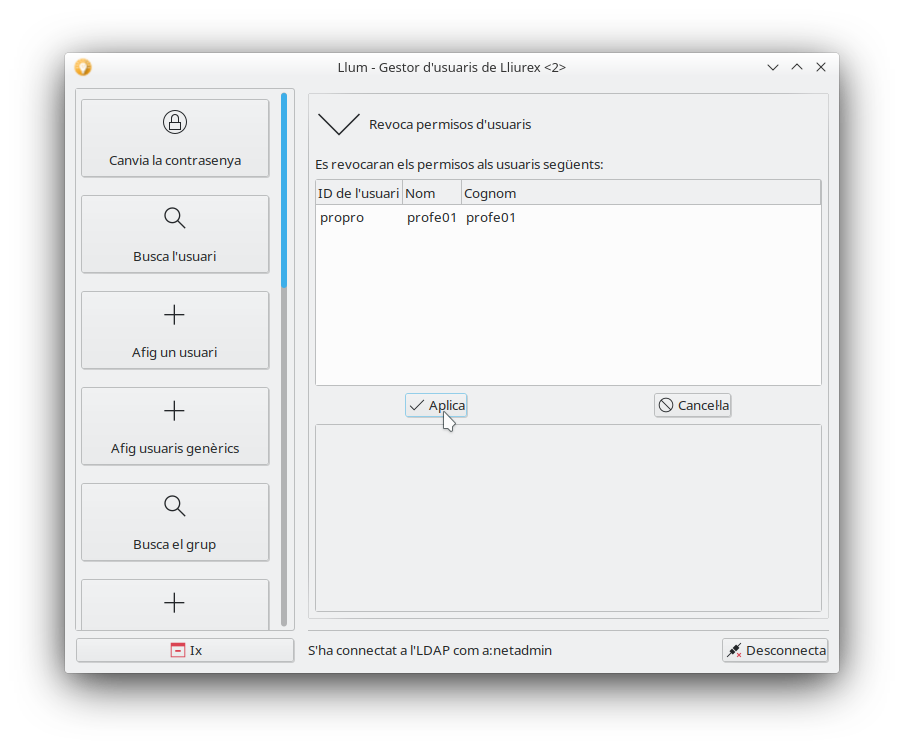Click the Cognom column header
This screenshot has height=750, width=904.
click(640, 193)
